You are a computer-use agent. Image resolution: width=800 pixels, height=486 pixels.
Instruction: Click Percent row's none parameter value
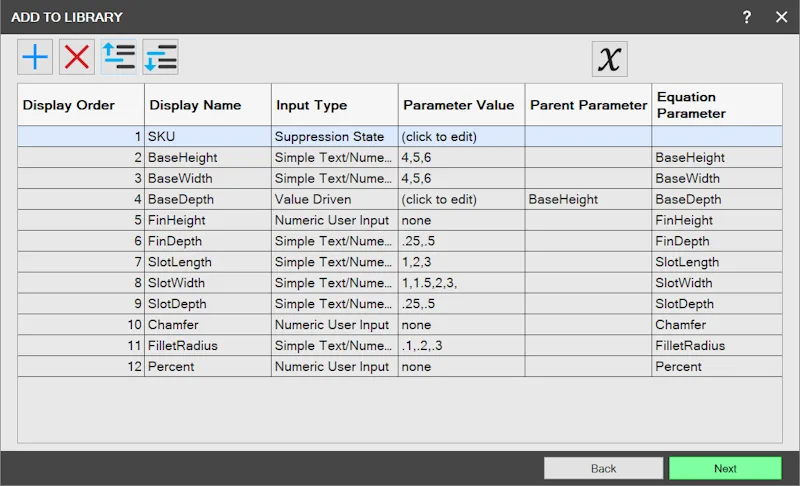[461, 367]
